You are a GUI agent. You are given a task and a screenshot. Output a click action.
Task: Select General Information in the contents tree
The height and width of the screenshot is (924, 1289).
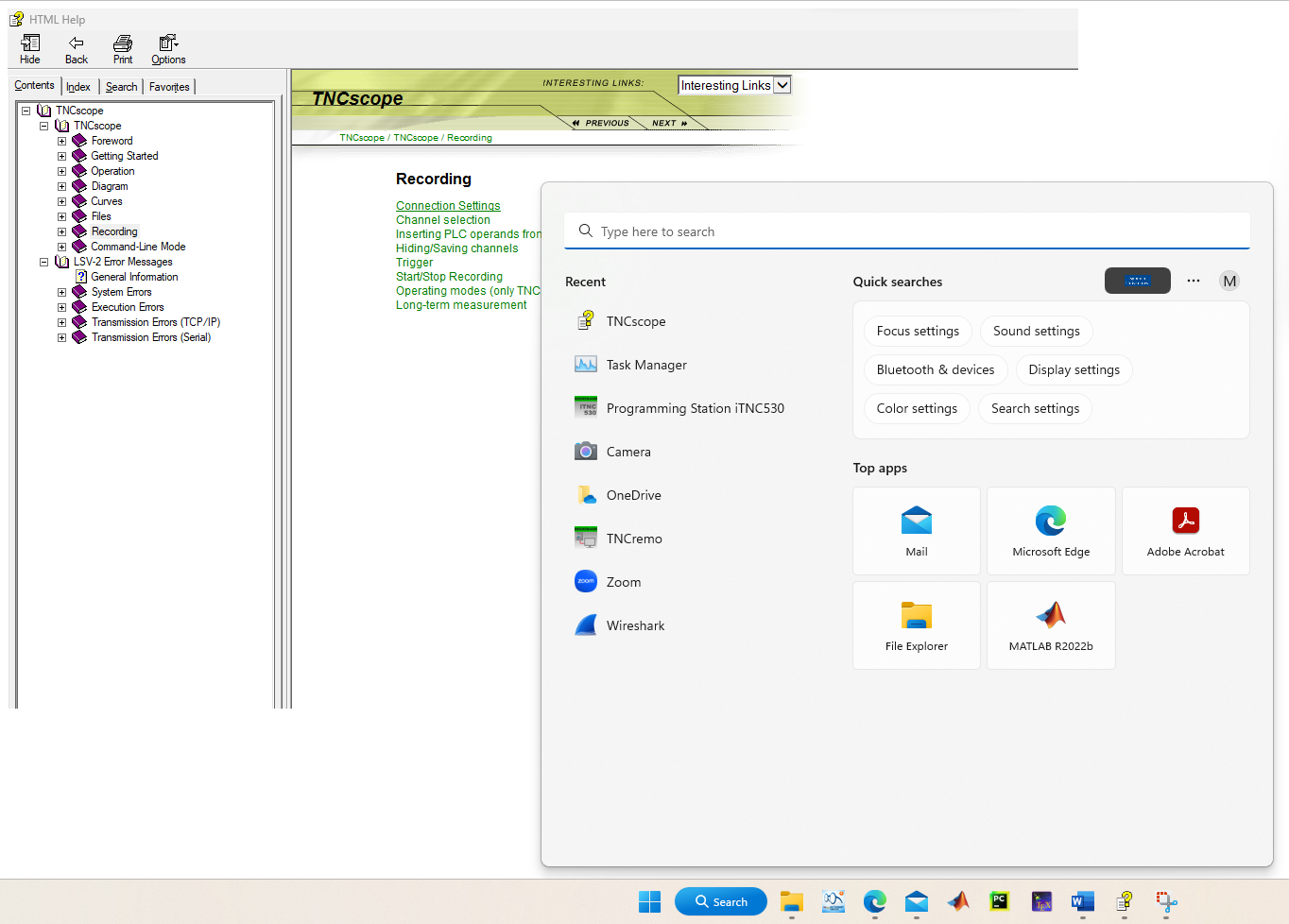click(x=134, y=277)
